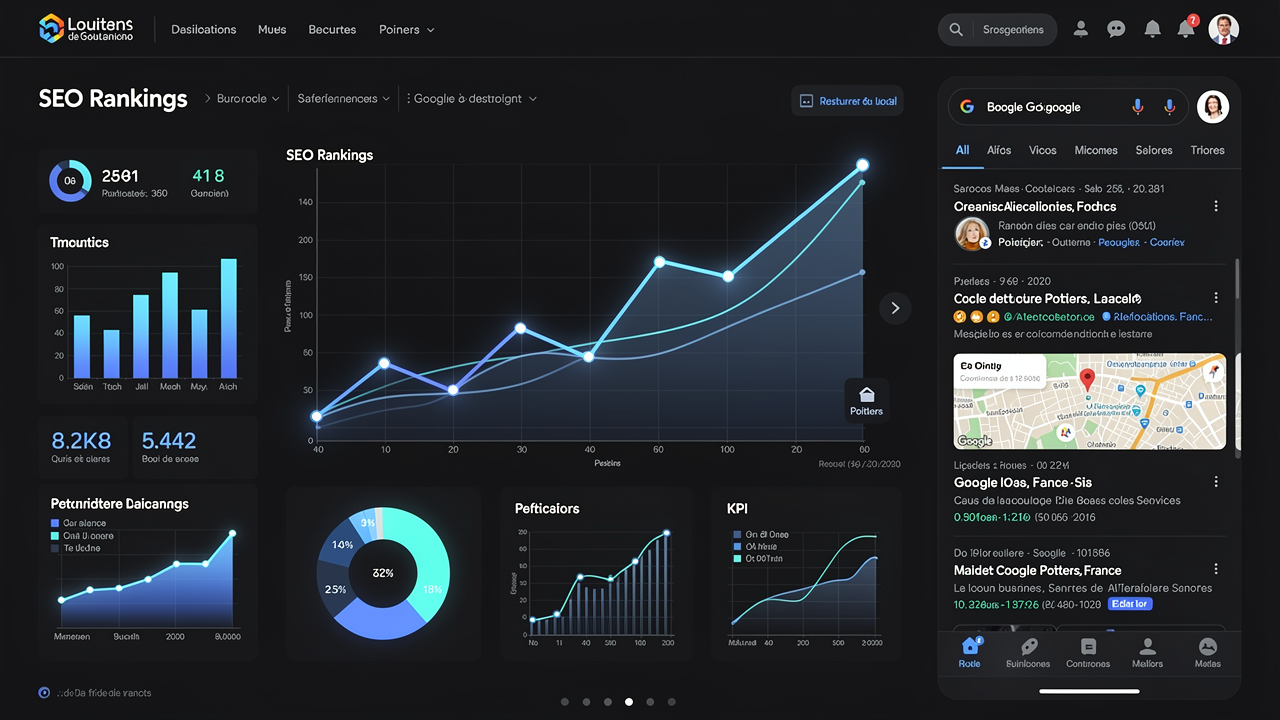This screenshot has width=1280, height=720.
Task: Open the chat bubble icon in header
Action: [x=1116, y=29]
